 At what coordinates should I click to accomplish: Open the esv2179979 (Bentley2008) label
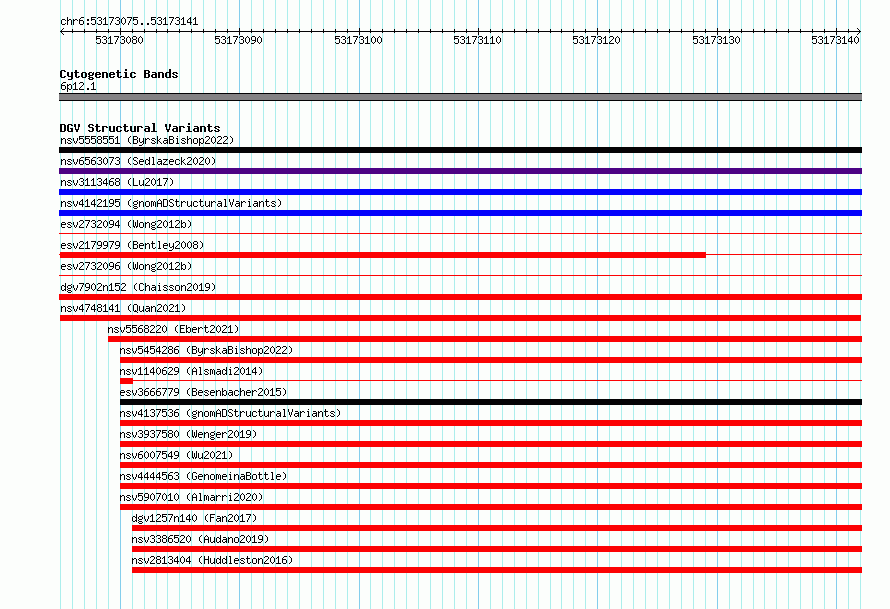point(132,245)
